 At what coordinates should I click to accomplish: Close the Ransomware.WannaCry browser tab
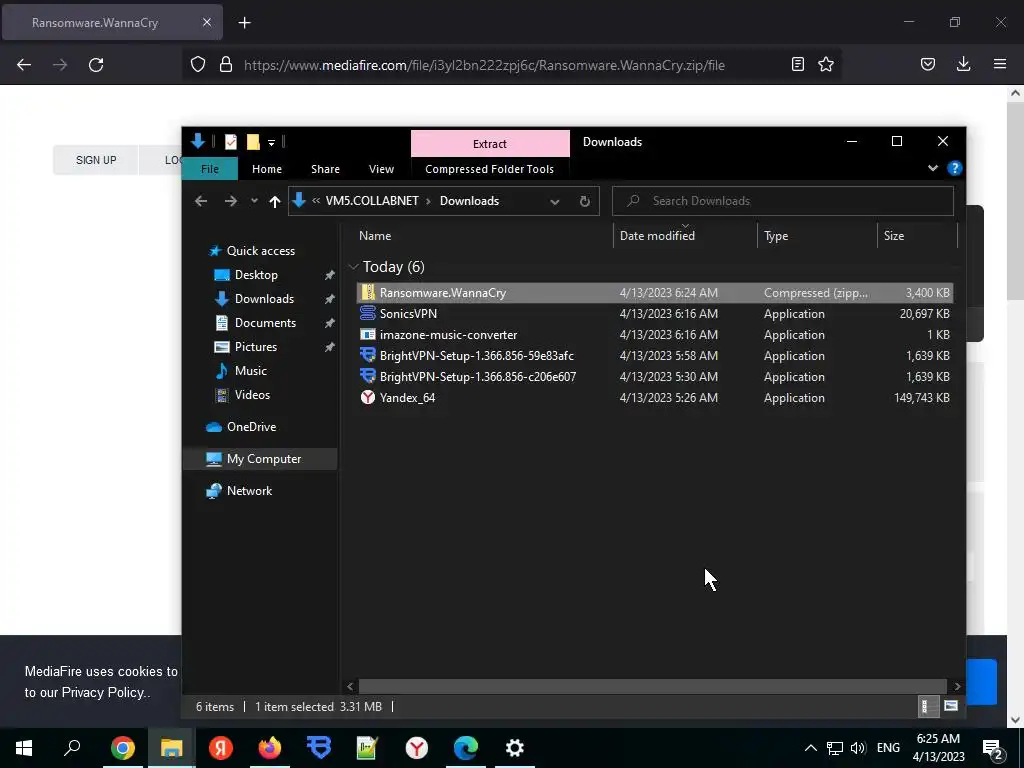207,22
